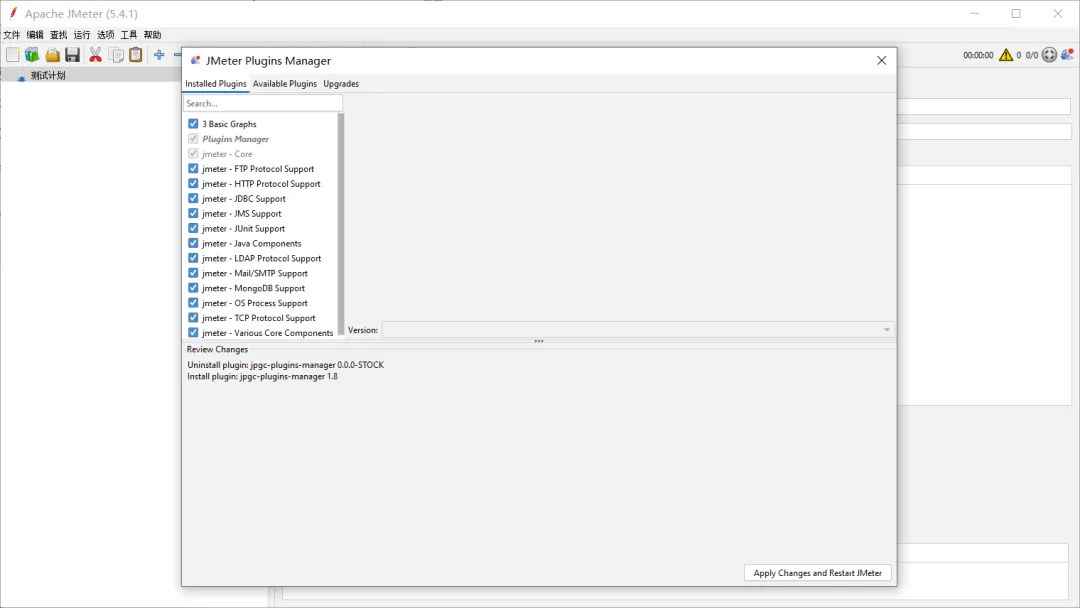Viewport: 1080px width, 608px height.
Task: Click the icon in the Plugins Manager title bar
Action: click(x=196, y=61)
